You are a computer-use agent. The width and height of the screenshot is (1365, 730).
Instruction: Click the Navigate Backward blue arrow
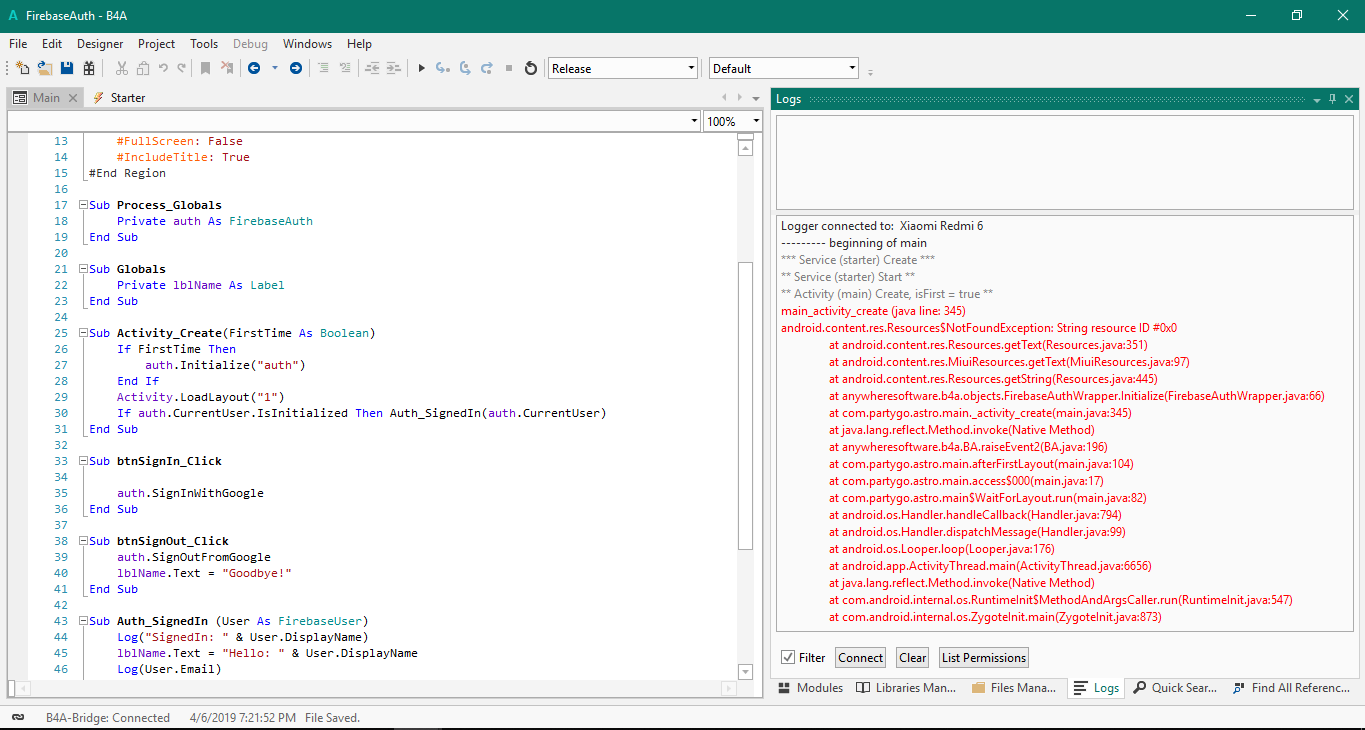coord(254,68)
